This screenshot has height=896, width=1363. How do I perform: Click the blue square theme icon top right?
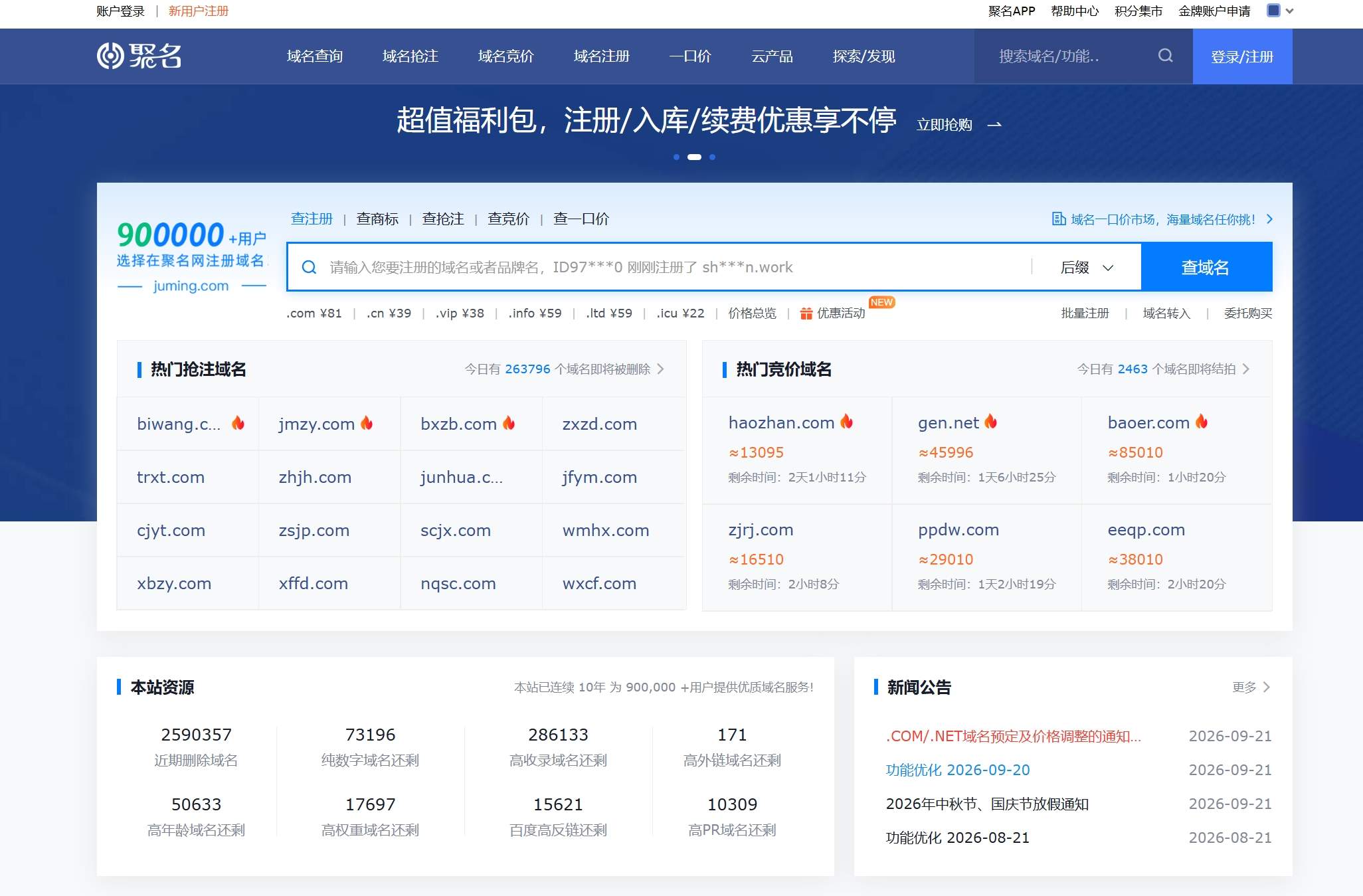(x=1273, y=11)
